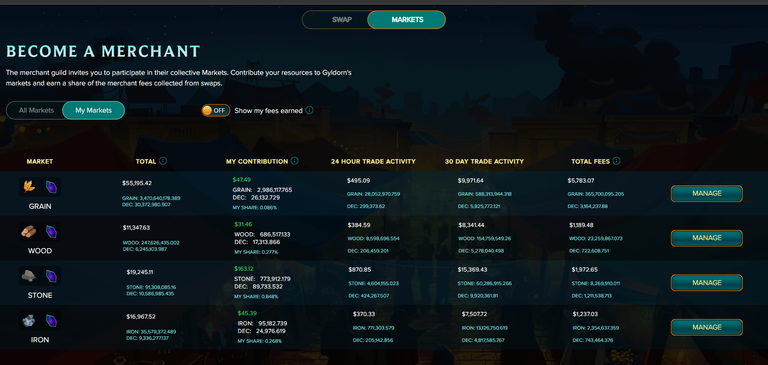Click the info icon next to My Contribution
The height and width of the screenshot is (365, 768).
(294, 161)
